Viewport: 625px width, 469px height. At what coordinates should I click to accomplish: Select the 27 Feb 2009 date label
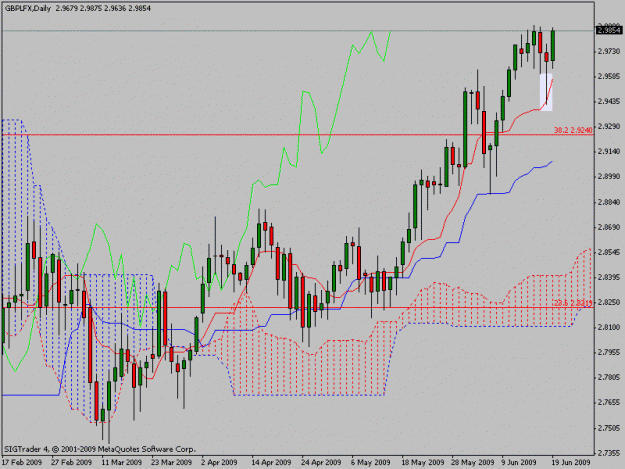71,463
